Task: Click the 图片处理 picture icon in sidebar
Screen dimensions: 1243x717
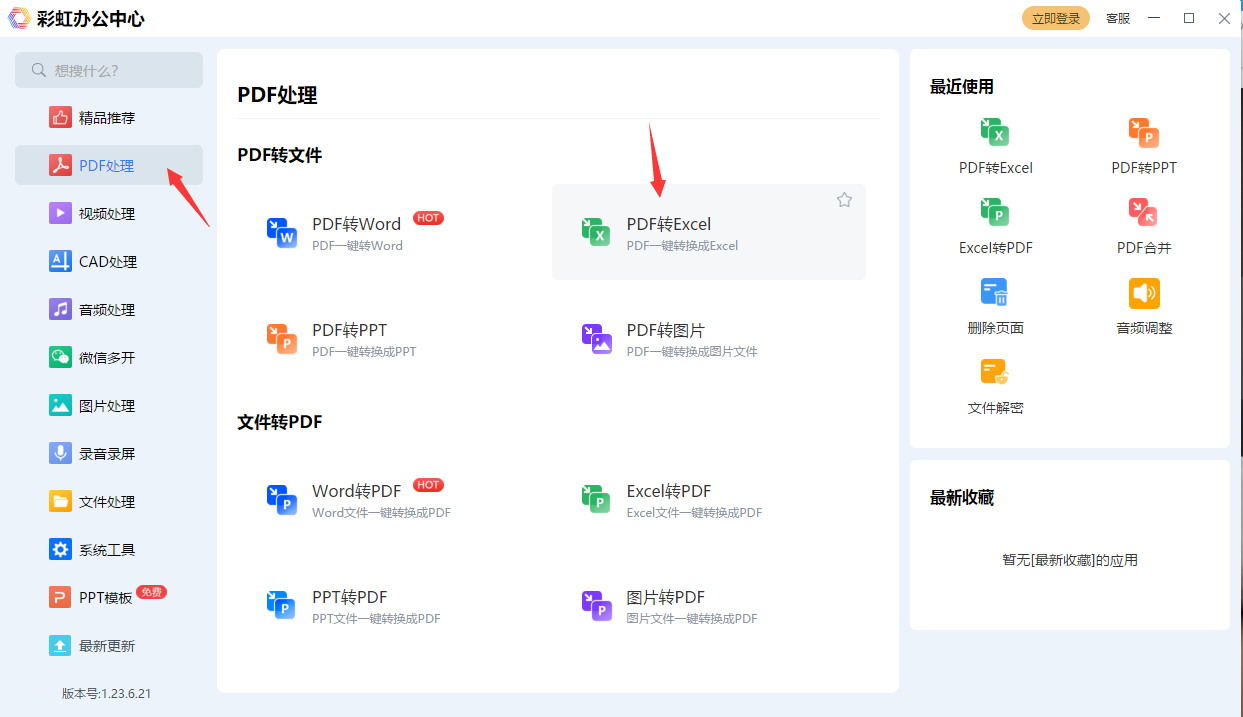Action: (x=60, y=406)
